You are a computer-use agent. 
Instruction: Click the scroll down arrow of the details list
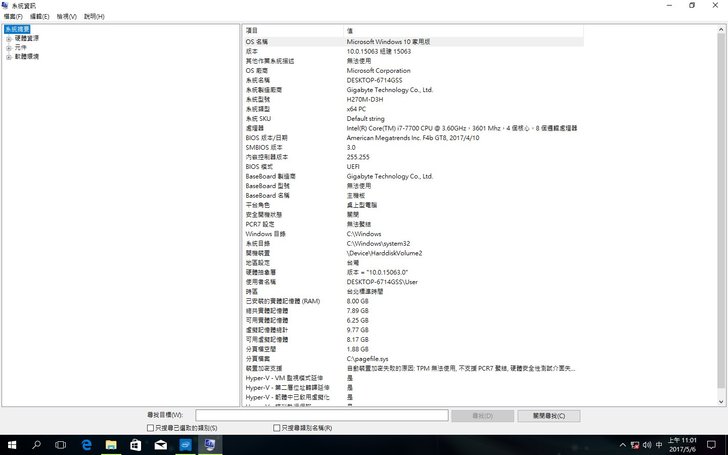point(721,402)
